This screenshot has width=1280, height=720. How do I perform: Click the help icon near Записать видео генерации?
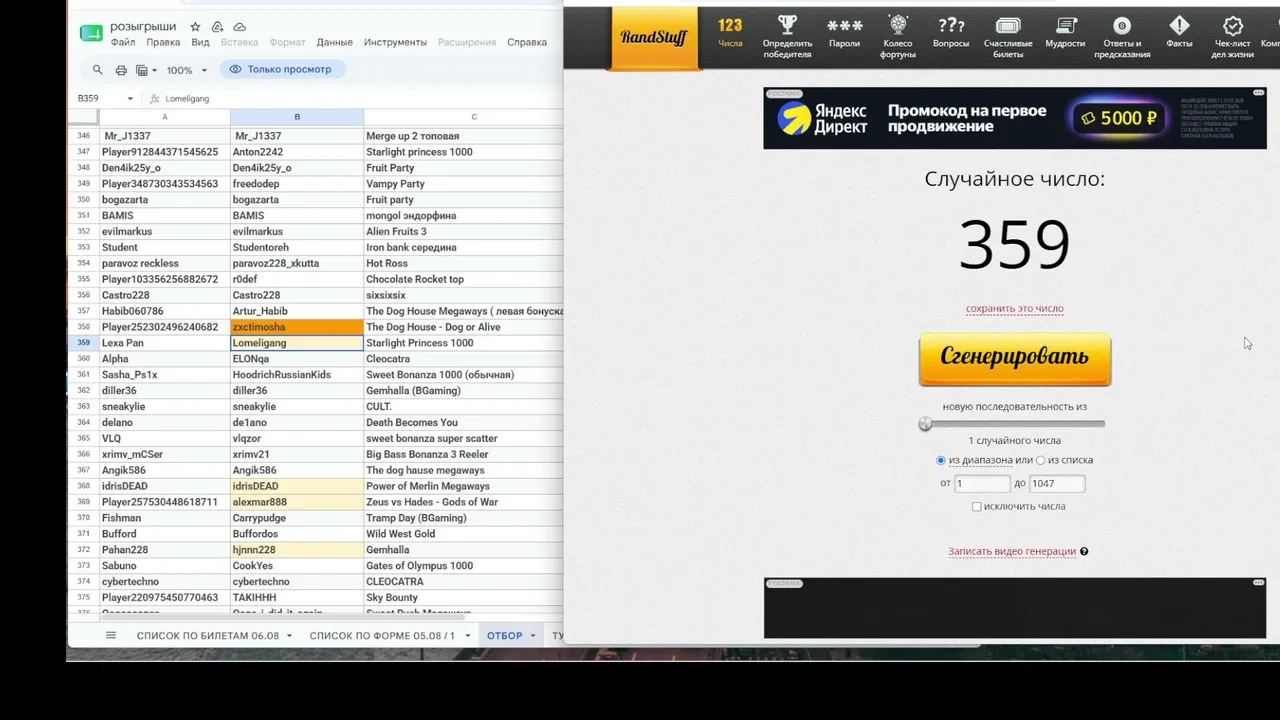(x=1084, y=551)
